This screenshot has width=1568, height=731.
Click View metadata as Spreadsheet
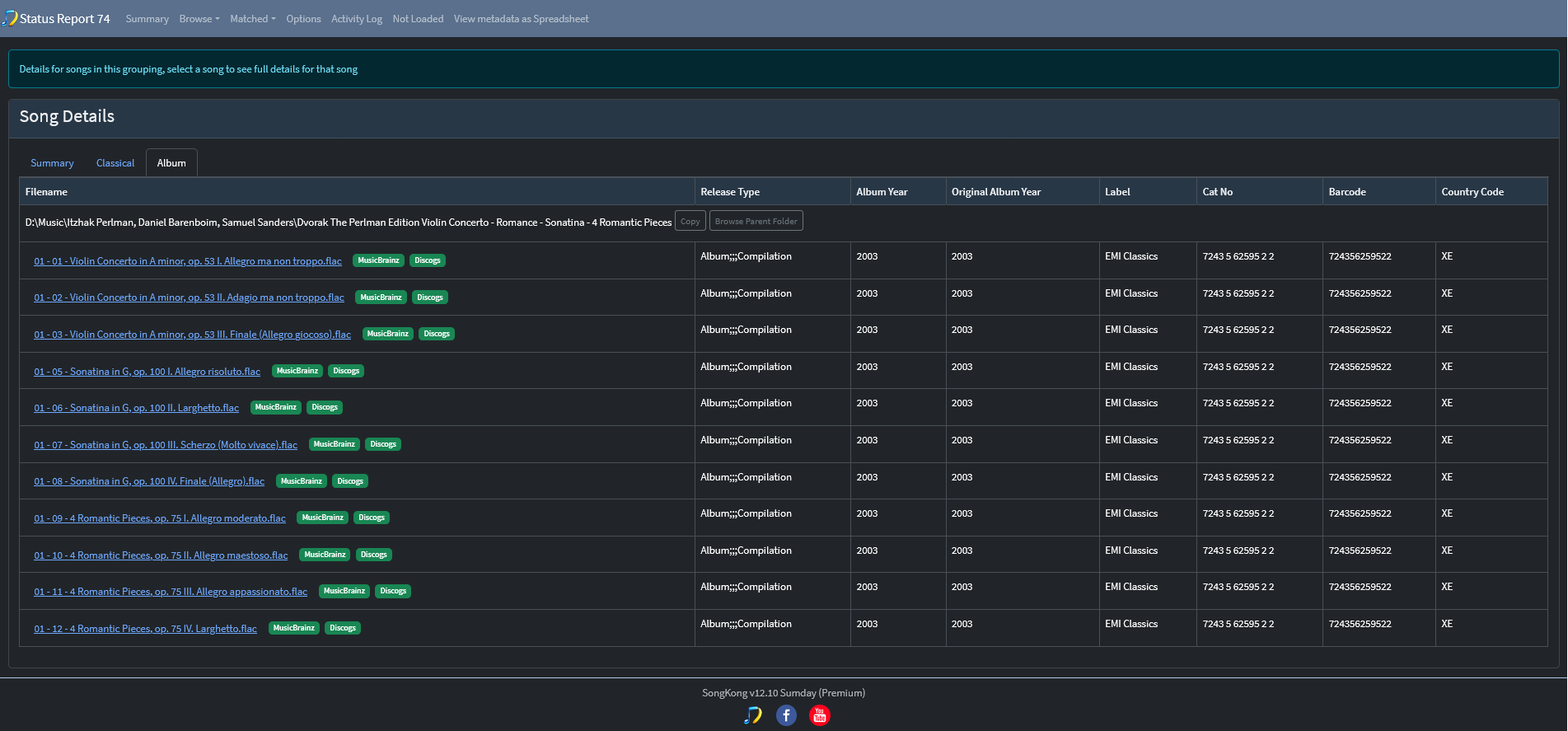point(522,19)
